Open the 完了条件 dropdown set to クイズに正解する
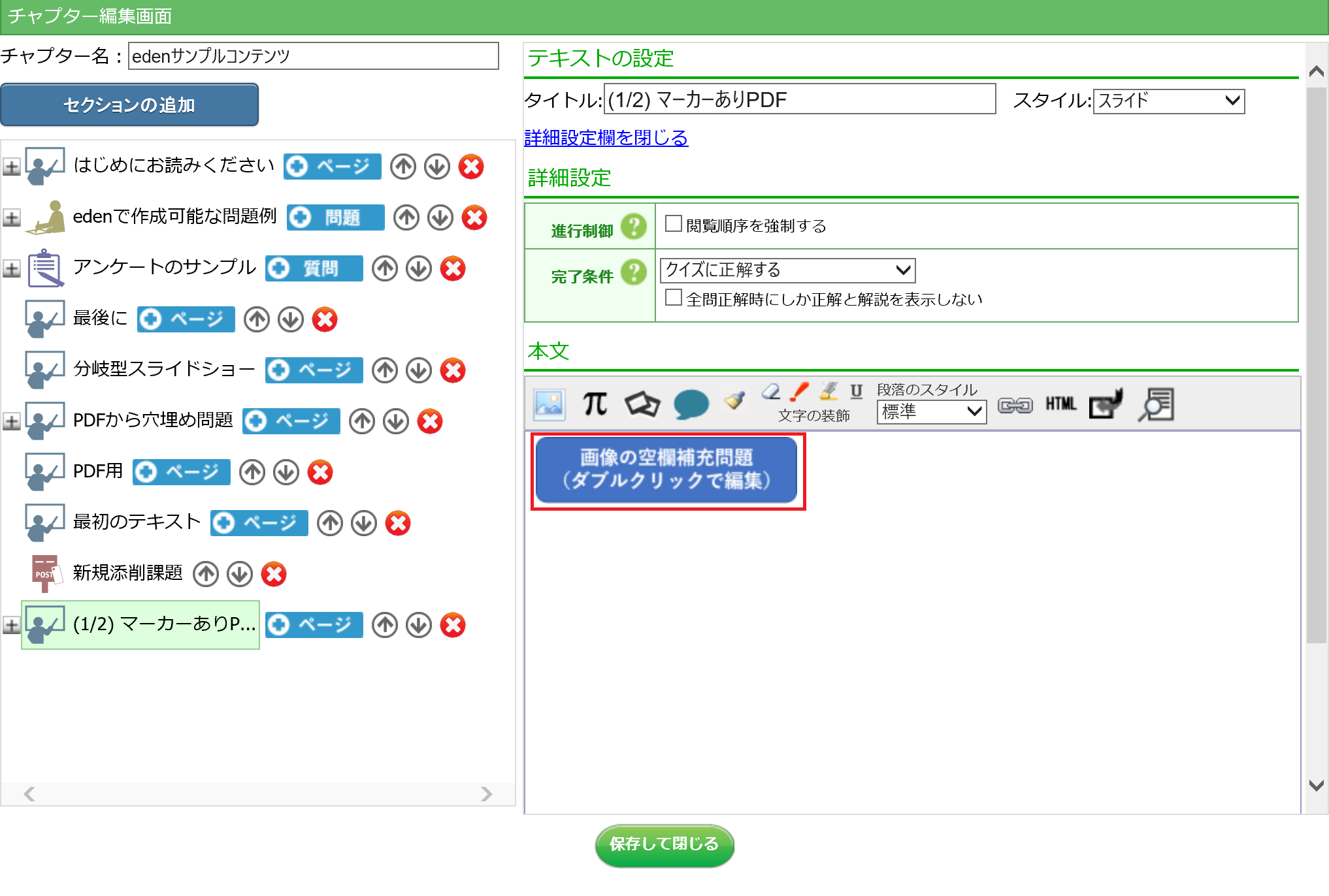Viewport: 1329px width, 896px height. 787,270
